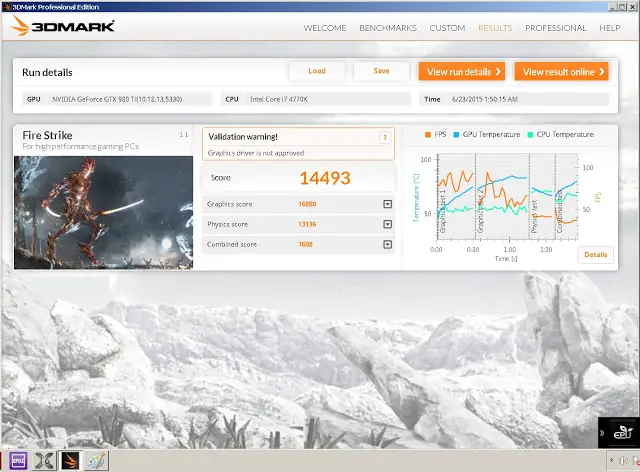The width and height of the screenshot is (640, 472).
Task: Open chart Details button
Action: (x=596, y=255)
